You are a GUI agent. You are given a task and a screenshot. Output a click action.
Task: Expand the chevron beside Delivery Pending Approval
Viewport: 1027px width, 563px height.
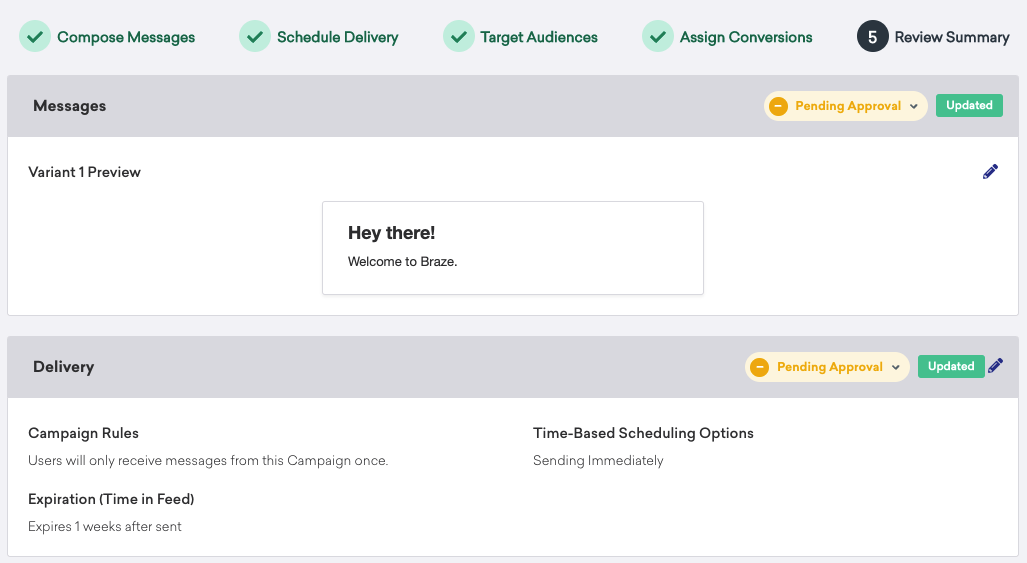[895, 368]
